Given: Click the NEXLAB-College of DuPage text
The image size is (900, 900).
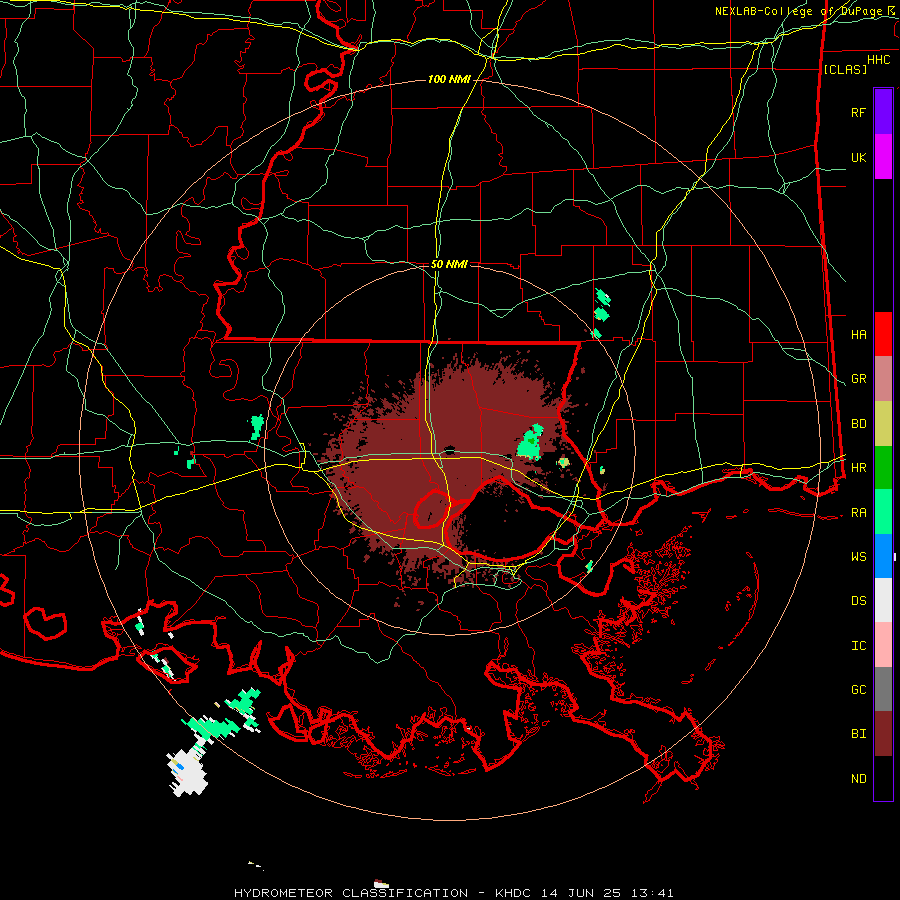Looking at the screenshot, I should click(800, 11).
